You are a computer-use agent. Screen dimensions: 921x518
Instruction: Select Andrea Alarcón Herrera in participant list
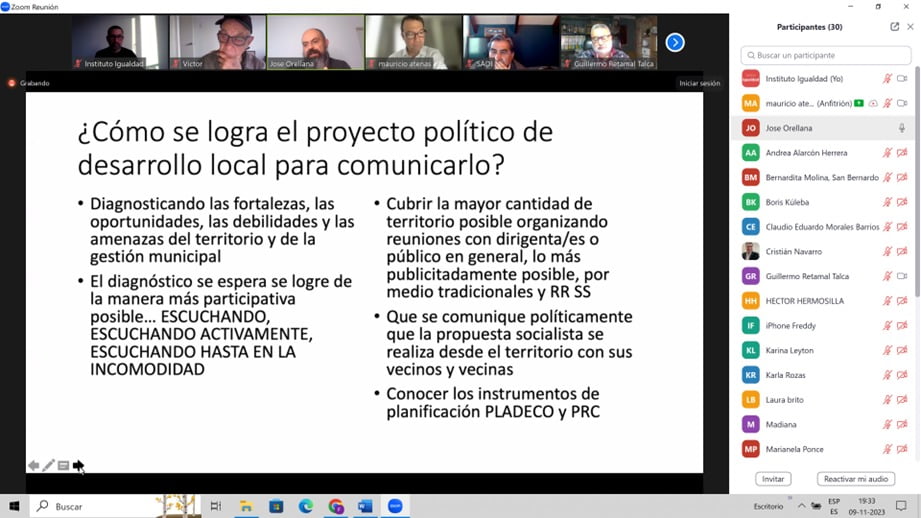click(806, 153)
